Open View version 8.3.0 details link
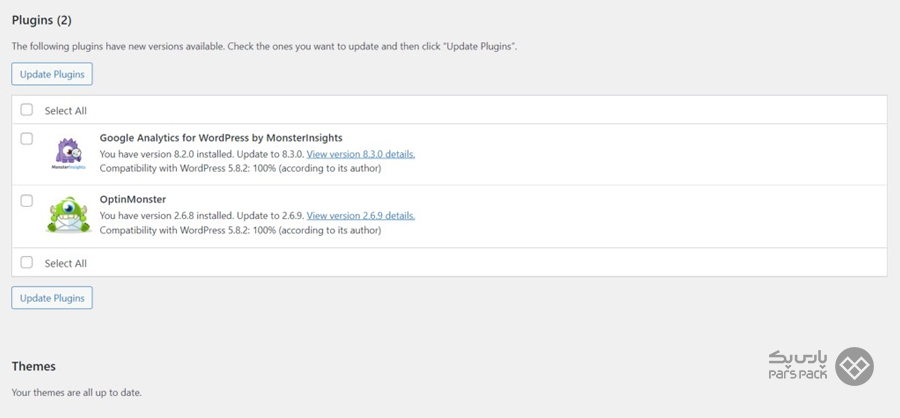Image resolution: width=900 pixels, height=418 pixels. point(361,154)
